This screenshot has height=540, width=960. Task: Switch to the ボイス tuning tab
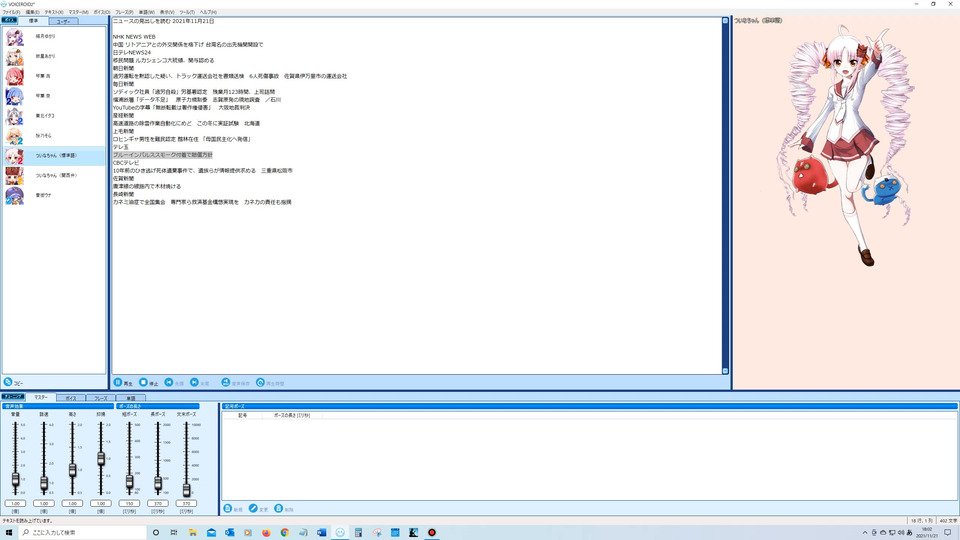pos(71,398)
